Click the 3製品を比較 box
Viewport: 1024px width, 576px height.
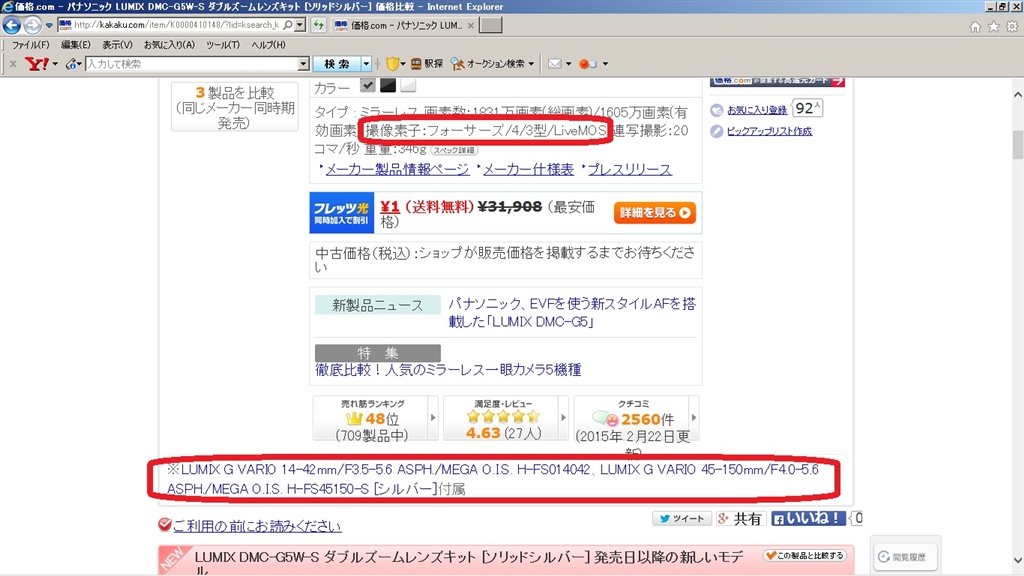pyautogui.click(x=234, y=106)
